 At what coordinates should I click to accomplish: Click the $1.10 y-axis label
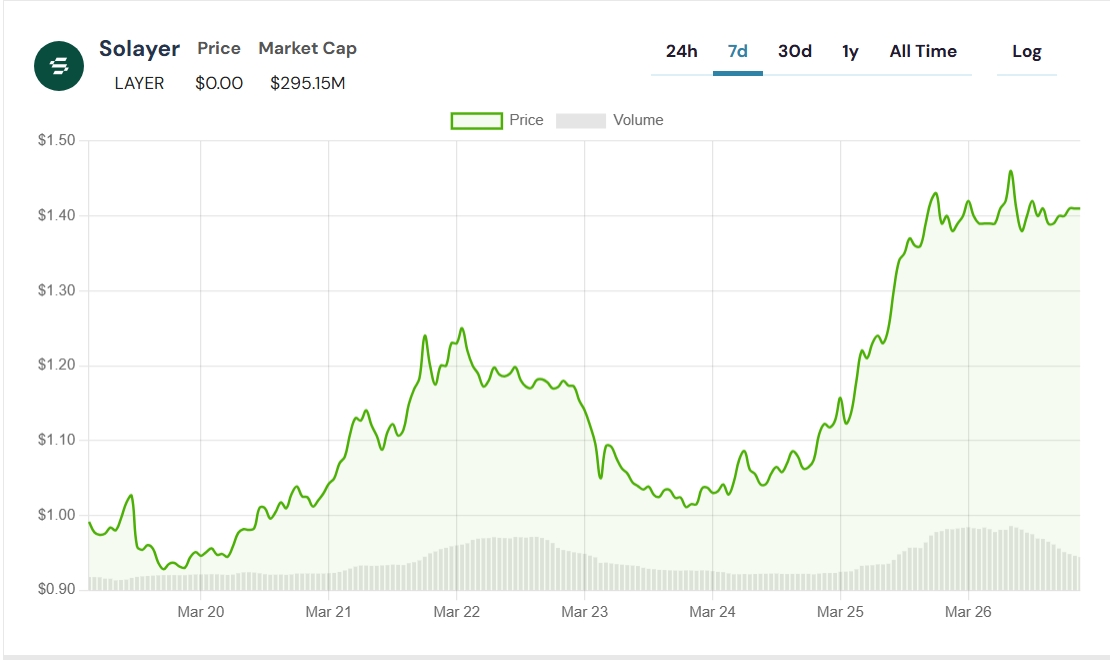[x=57, y=440]
